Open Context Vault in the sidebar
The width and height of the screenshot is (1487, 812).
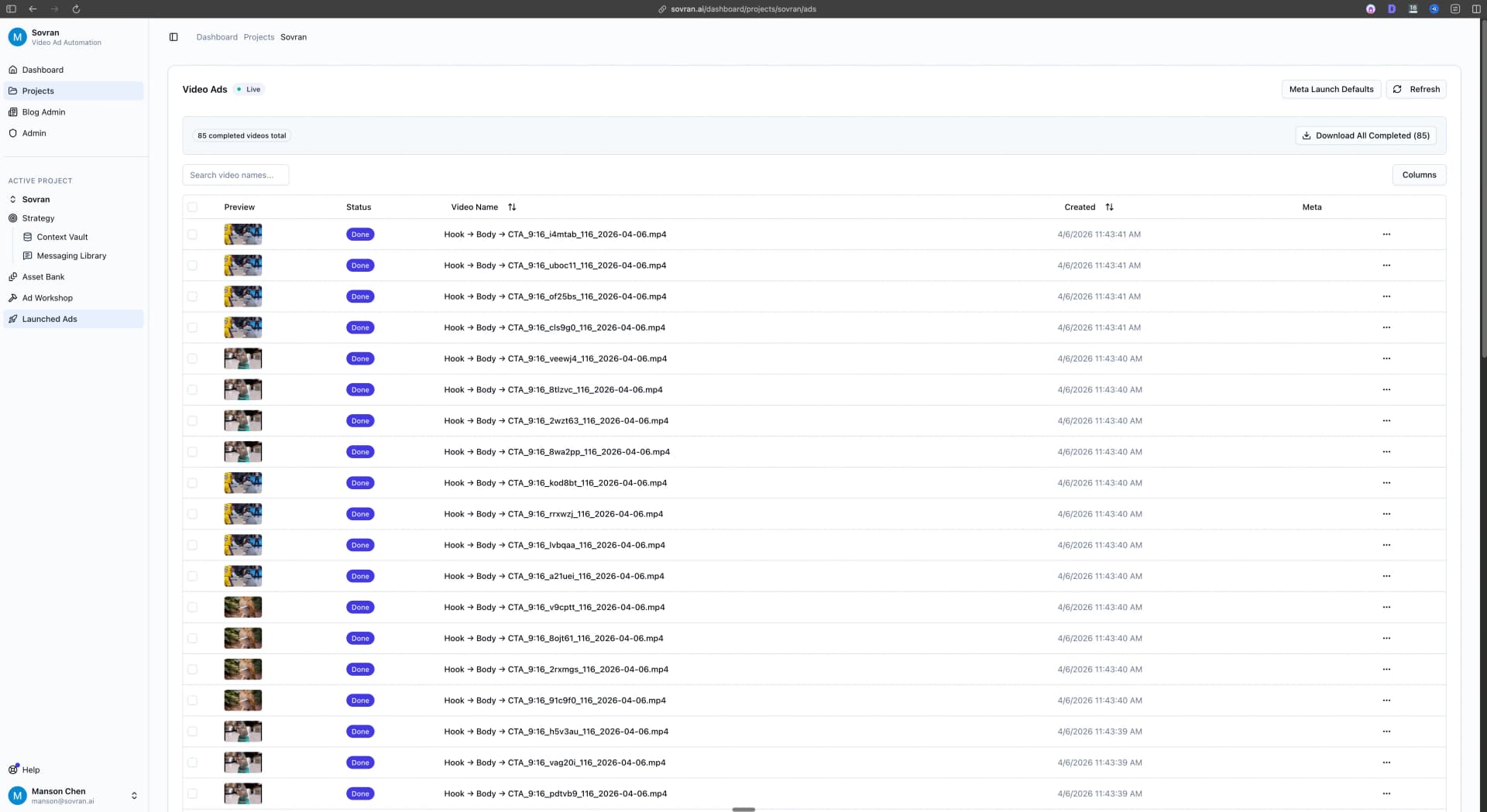(64, 237)
